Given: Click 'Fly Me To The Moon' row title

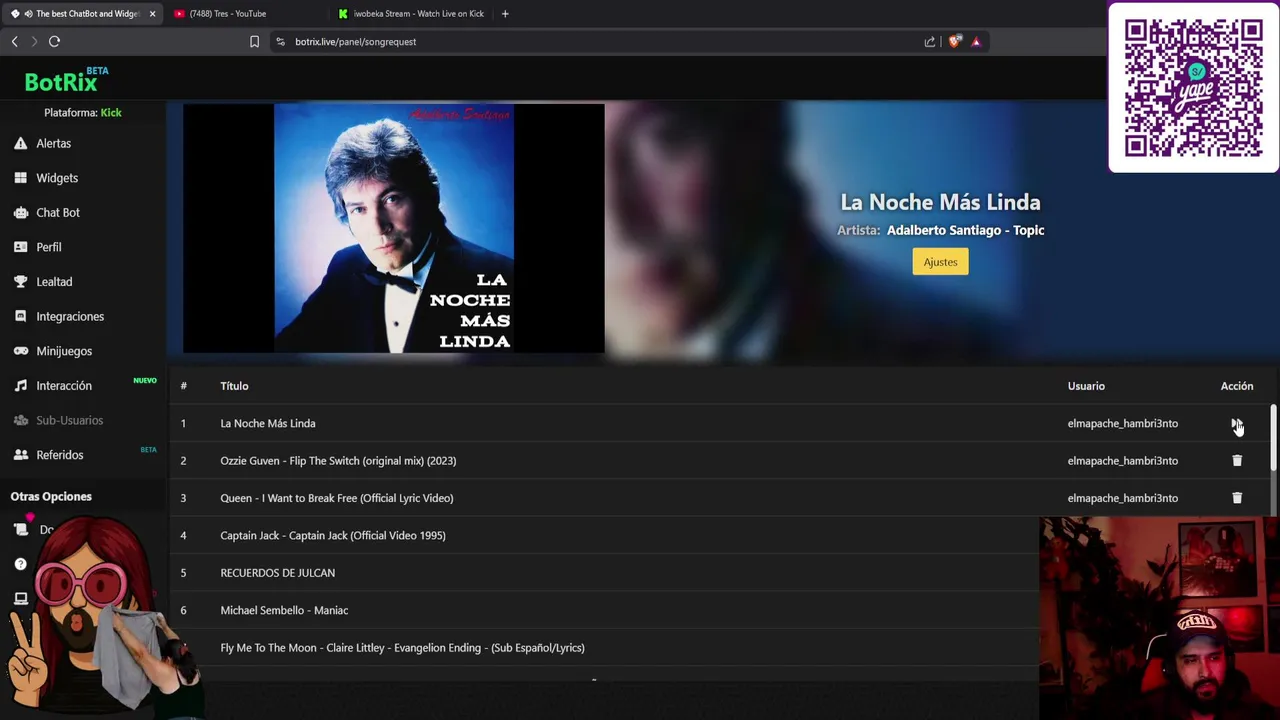Looking at the screenshot, I should 402,648.
